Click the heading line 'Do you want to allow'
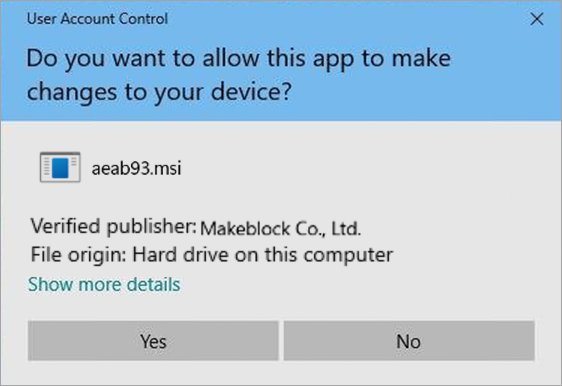 click(238, 58)
